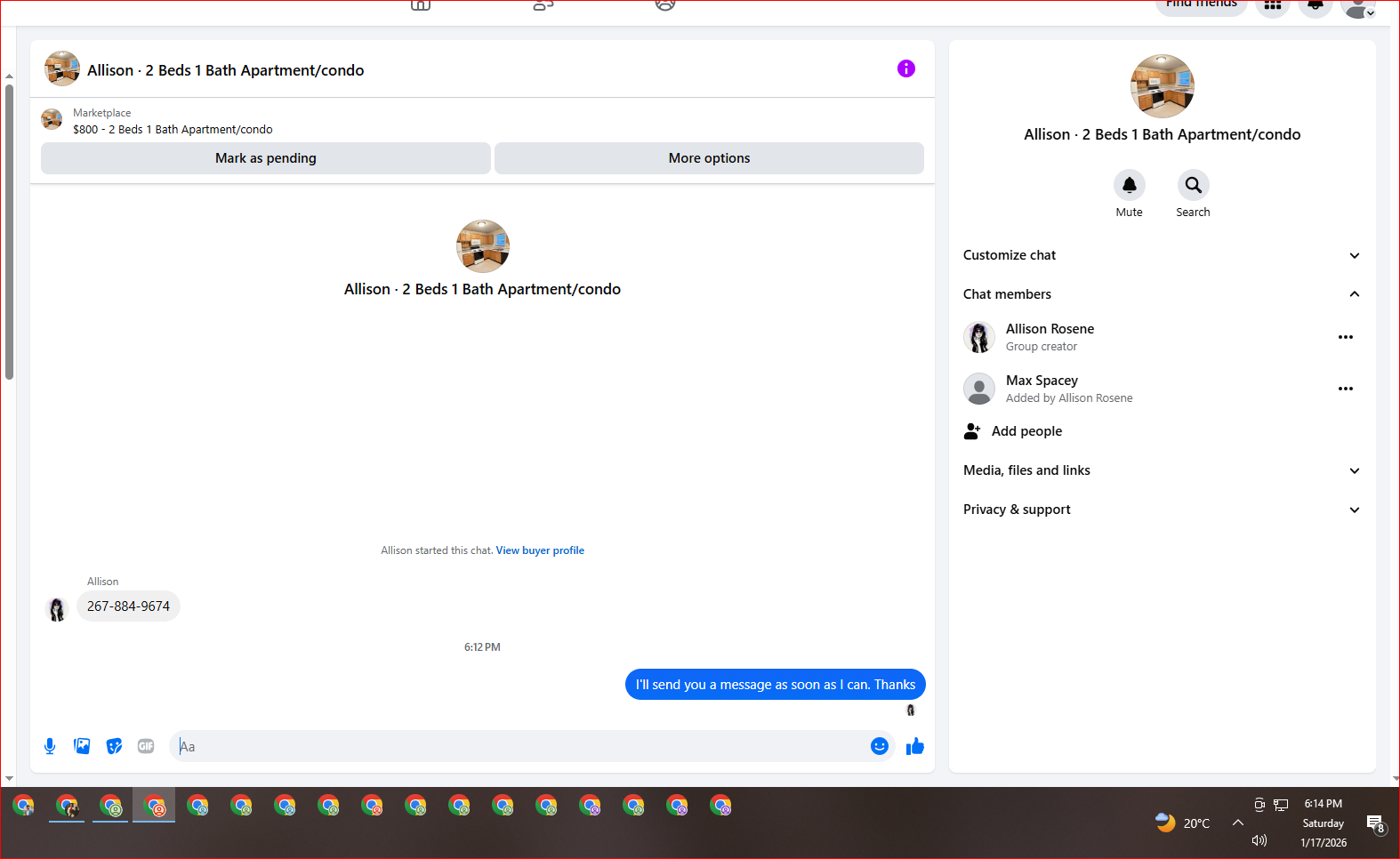1400x859 pixels.
Task: Open the emoji picker smiley icon
Action: (x=879, y=746)
